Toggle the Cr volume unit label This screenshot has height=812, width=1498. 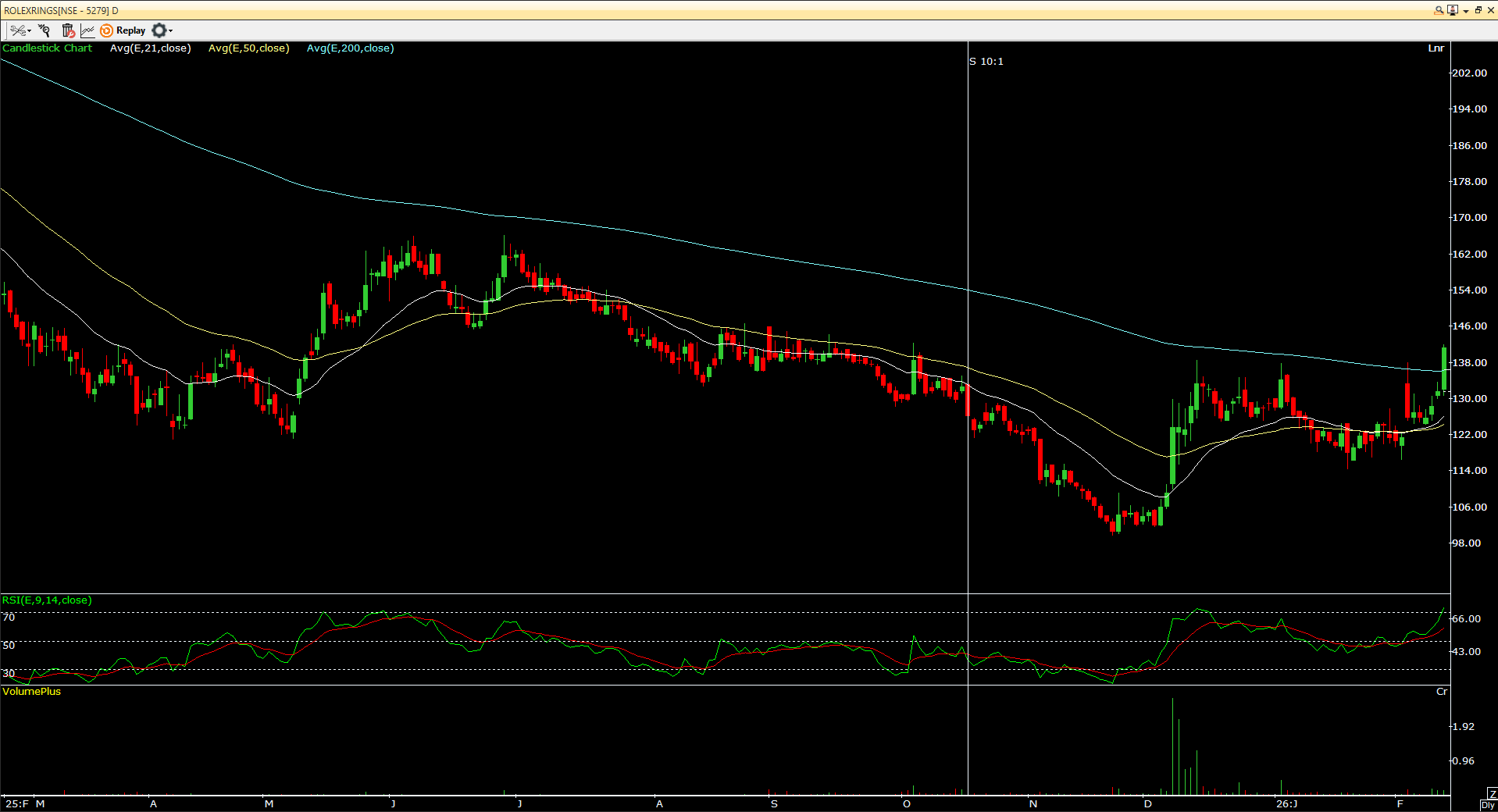click(1441, 692)
